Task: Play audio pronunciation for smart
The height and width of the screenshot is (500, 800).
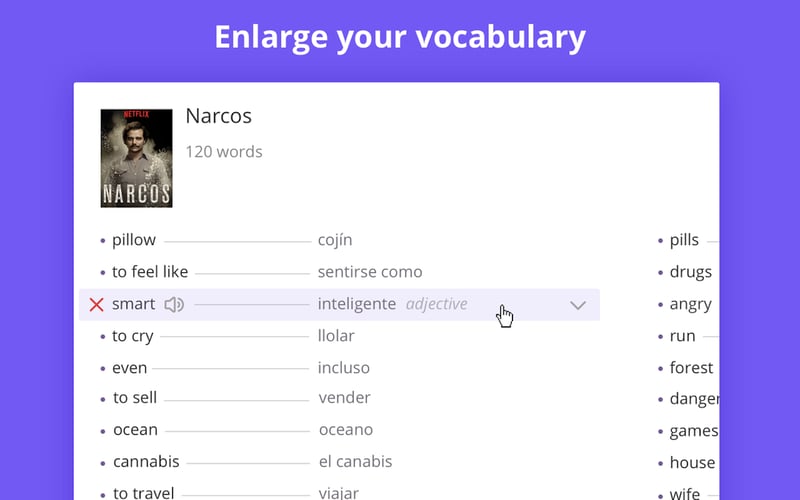Action: (x=174, y=305)
